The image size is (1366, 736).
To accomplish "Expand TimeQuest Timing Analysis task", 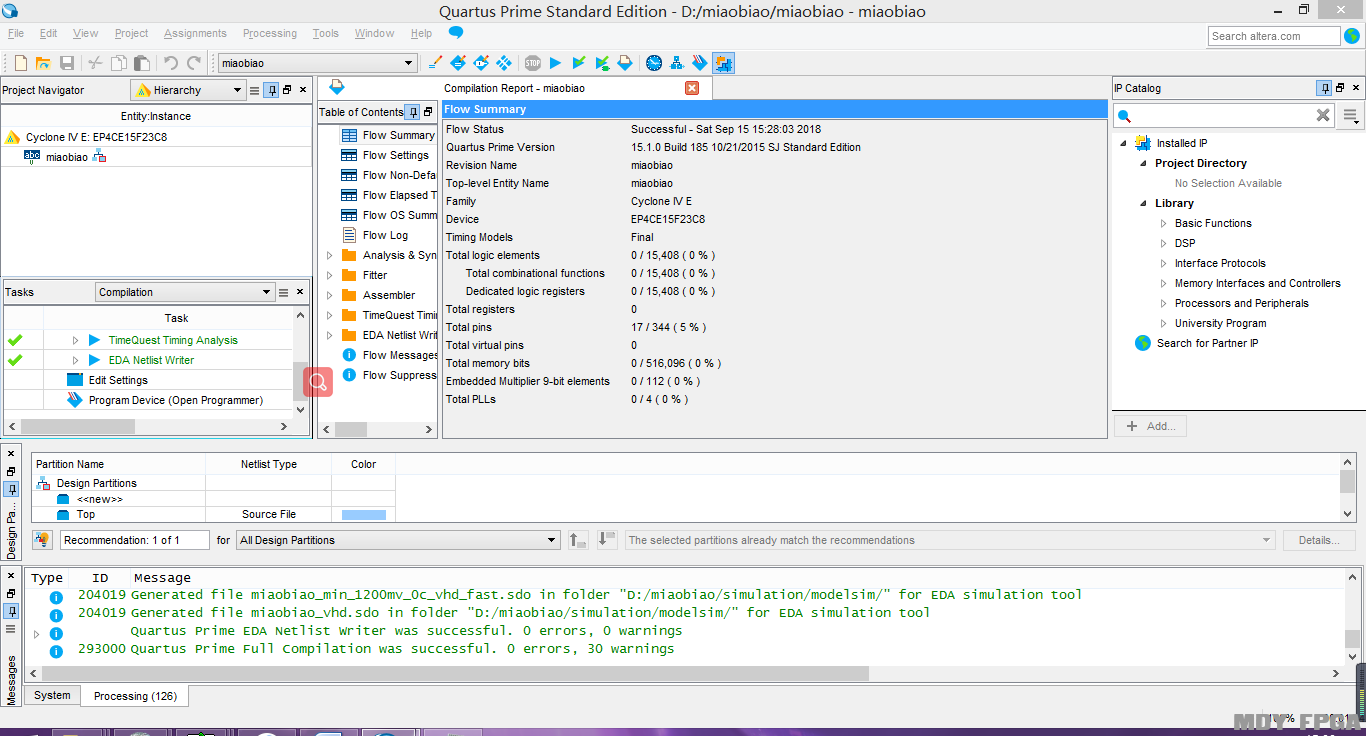I will 75,340.
